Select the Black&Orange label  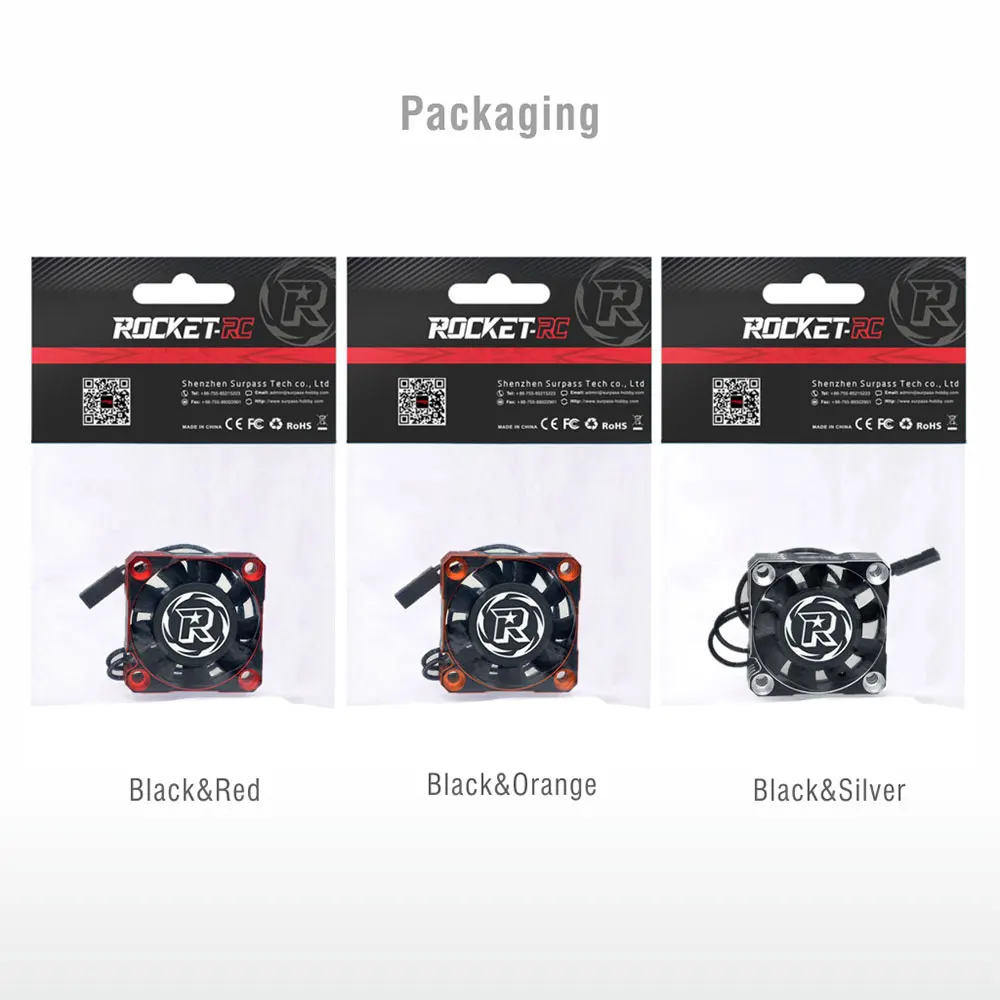click(x=511, y=785)
